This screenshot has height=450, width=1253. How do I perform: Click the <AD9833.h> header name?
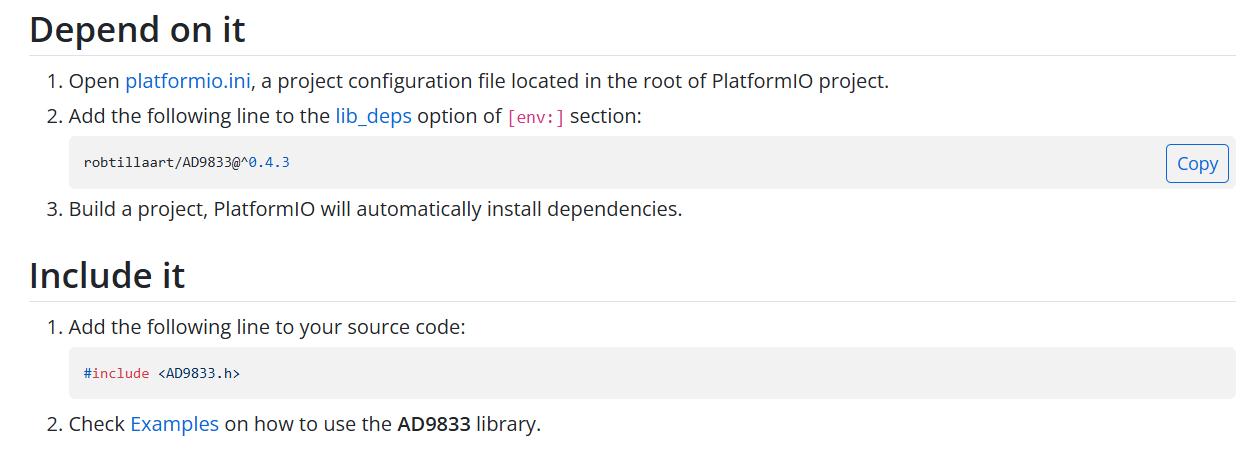[198, 373]
